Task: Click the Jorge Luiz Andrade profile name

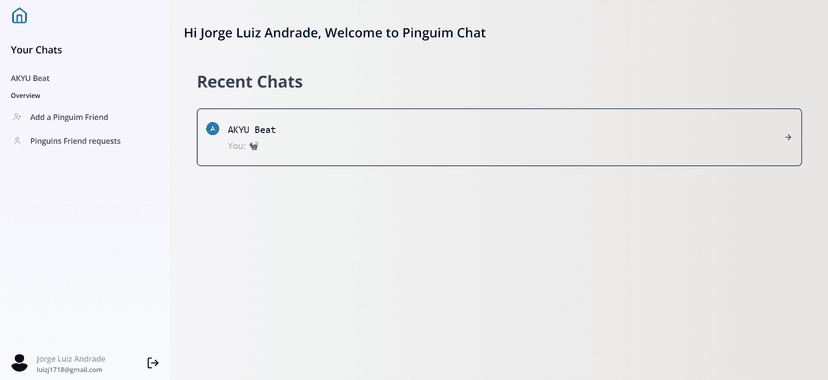Action: tap(71, 359)
